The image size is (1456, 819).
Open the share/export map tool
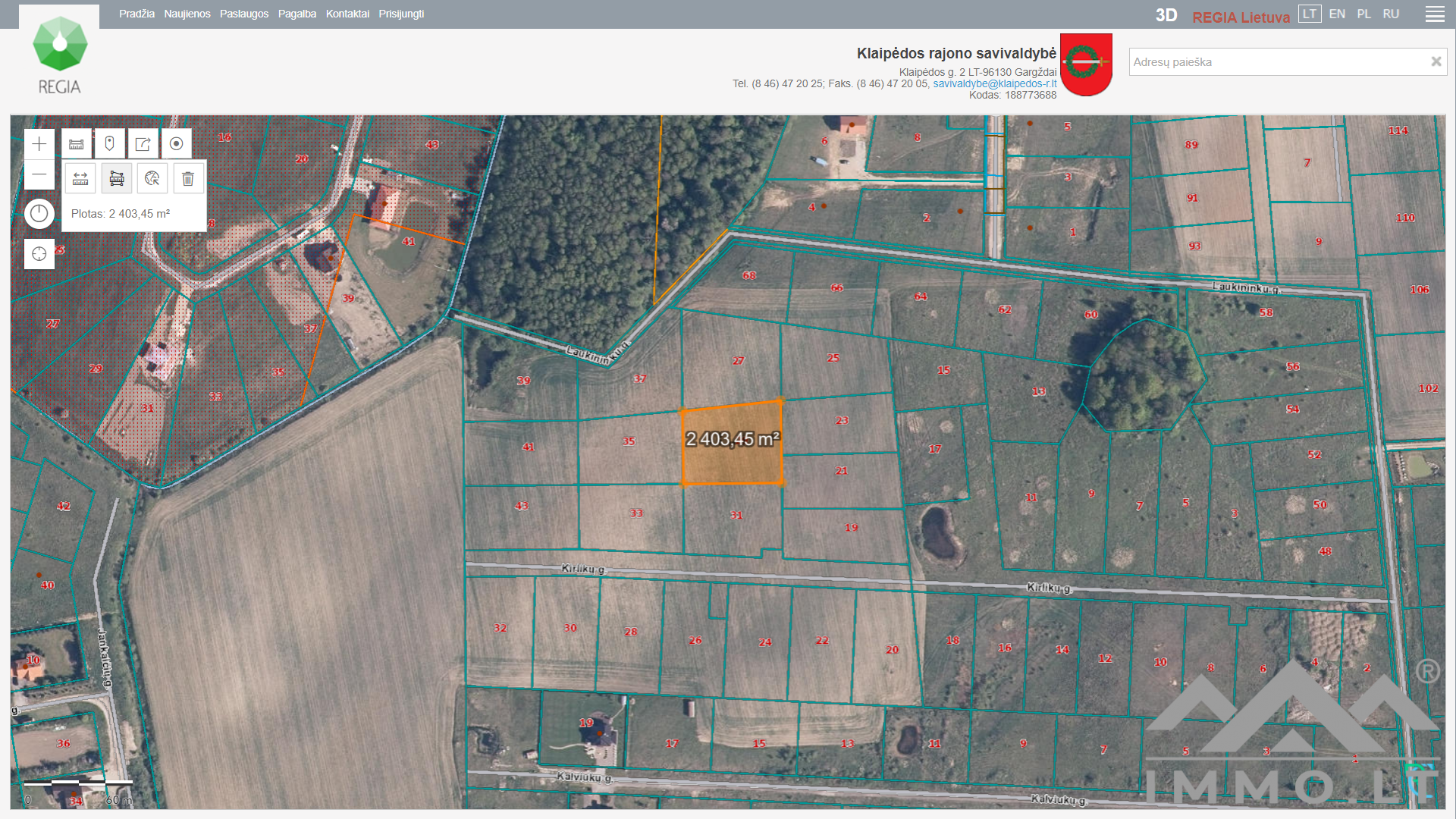point(143,143)
